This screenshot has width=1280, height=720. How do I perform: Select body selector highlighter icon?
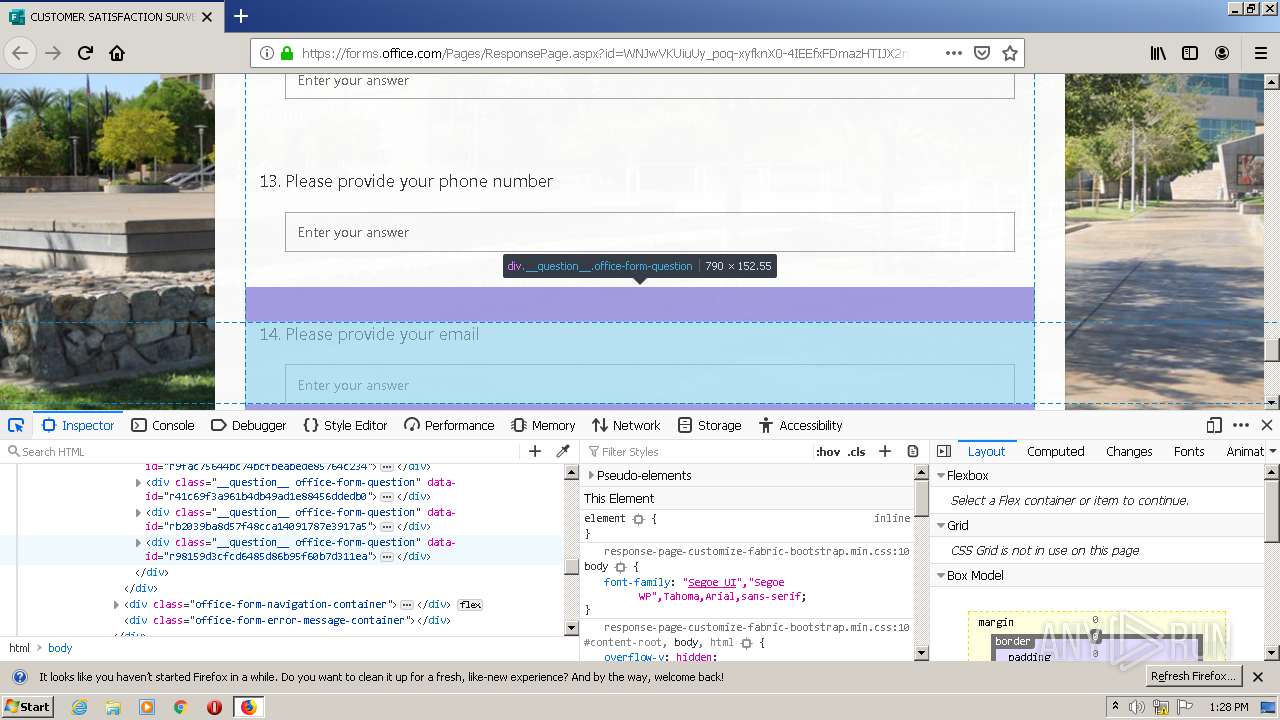pos(620,566)
